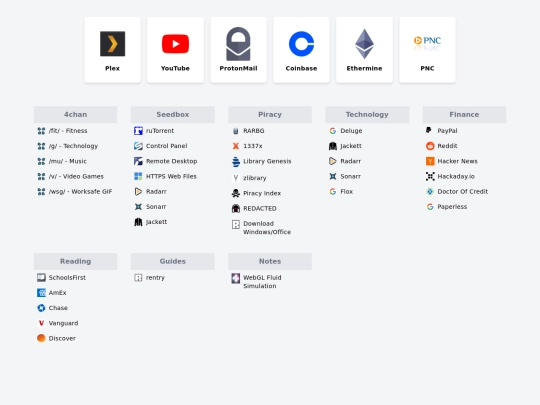This screenshot has height=405, width=540.
Task: Select the Notes category header
Action: click(270, 261)
